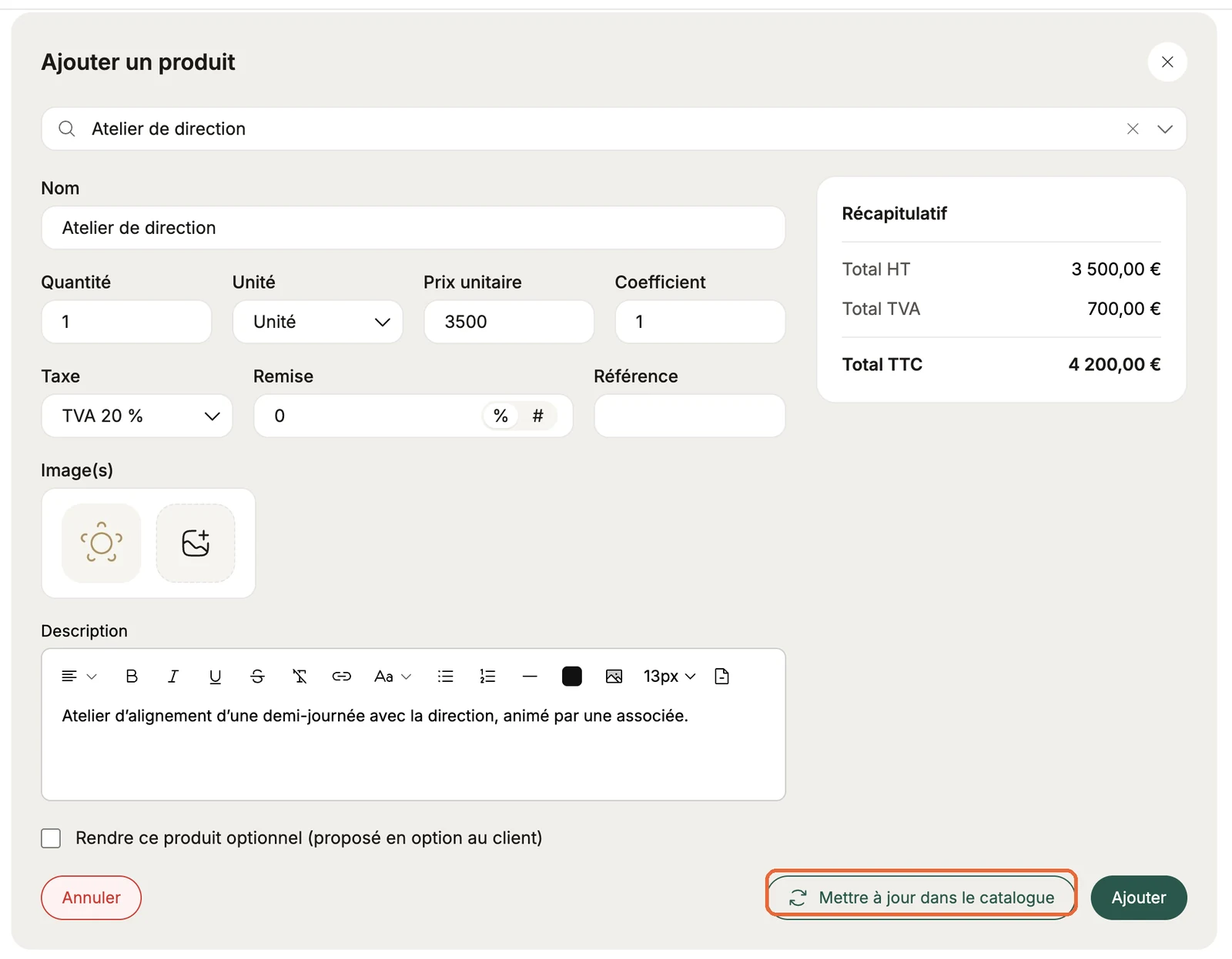Underline the description text
This screenshot has width=1232, height=959.
(x=216, y=677)
